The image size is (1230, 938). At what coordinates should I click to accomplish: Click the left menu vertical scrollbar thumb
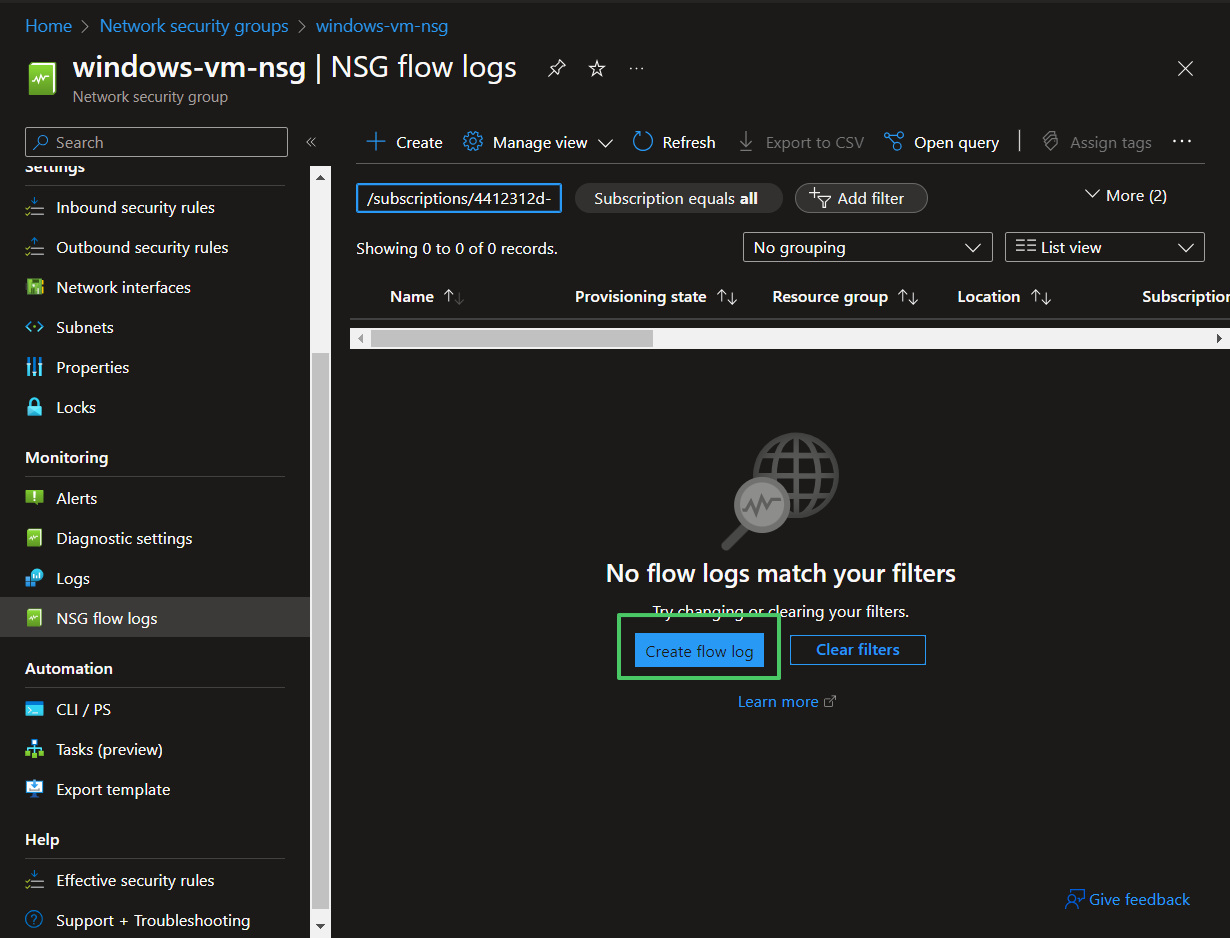click(321, 629)
